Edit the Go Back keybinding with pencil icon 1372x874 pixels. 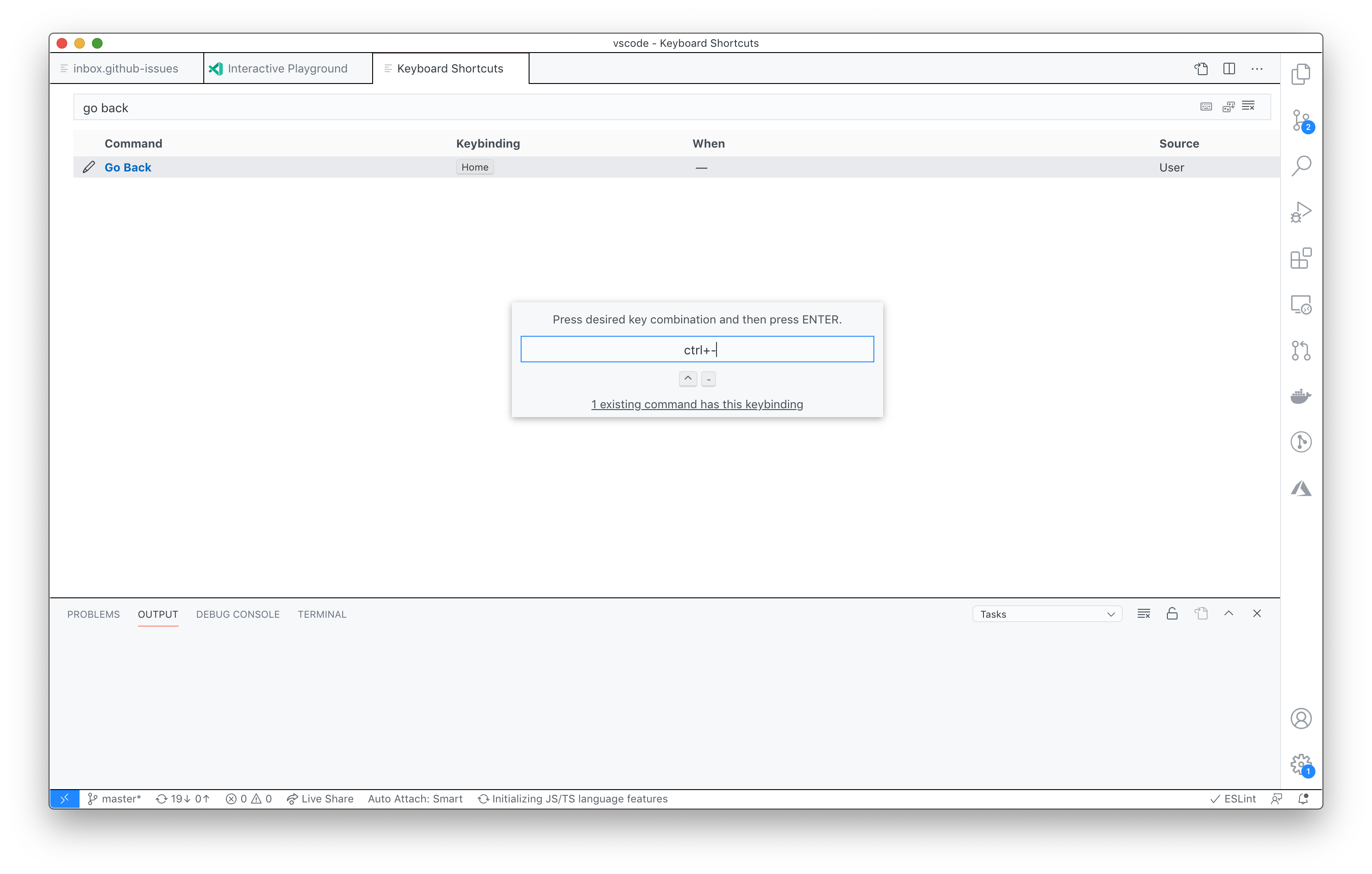coord(88,167)
